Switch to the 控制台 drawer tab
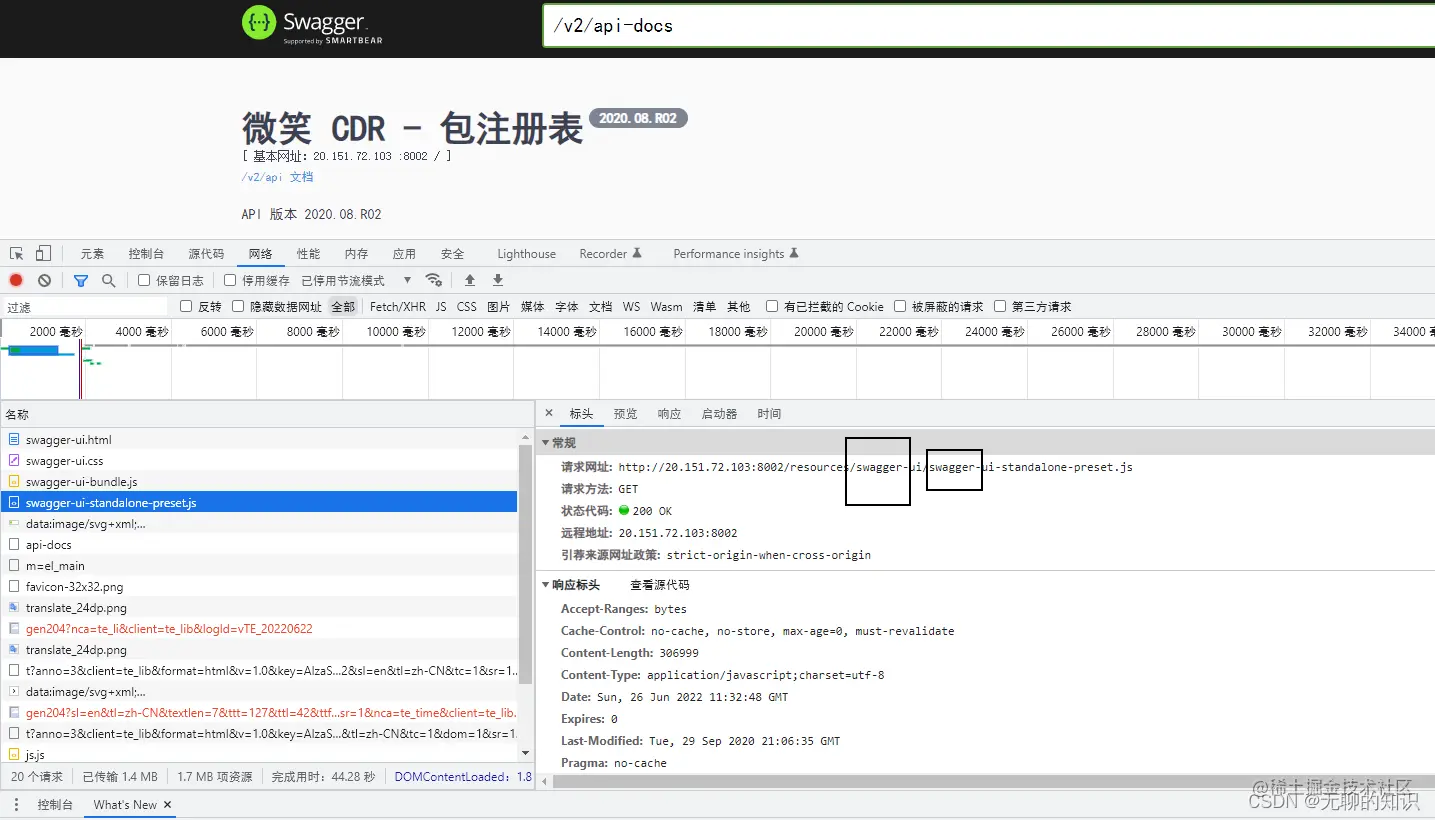This screenshot has width=1435, height=820. coord(55,804)
